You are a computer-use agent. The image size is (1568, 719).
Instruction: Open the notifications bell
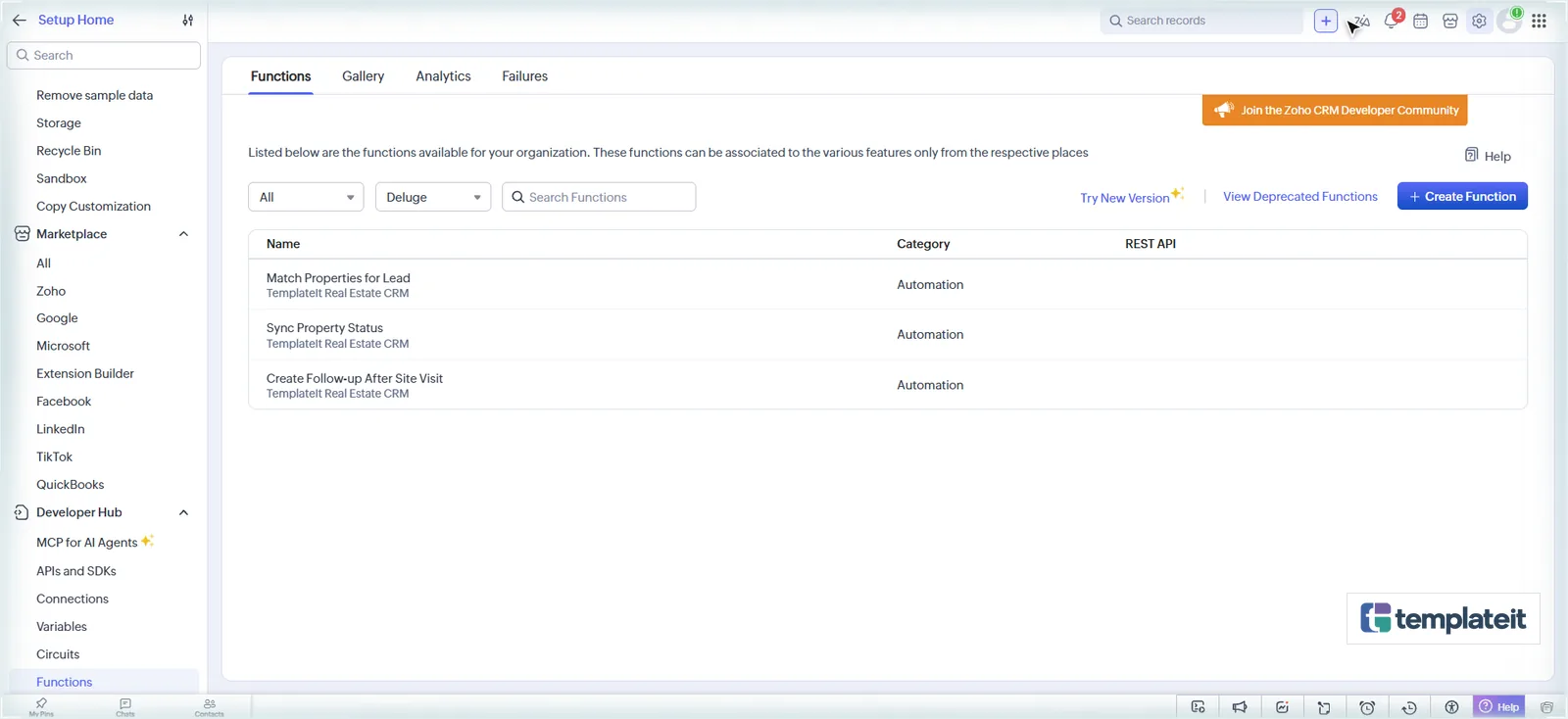pos(1392,21)
